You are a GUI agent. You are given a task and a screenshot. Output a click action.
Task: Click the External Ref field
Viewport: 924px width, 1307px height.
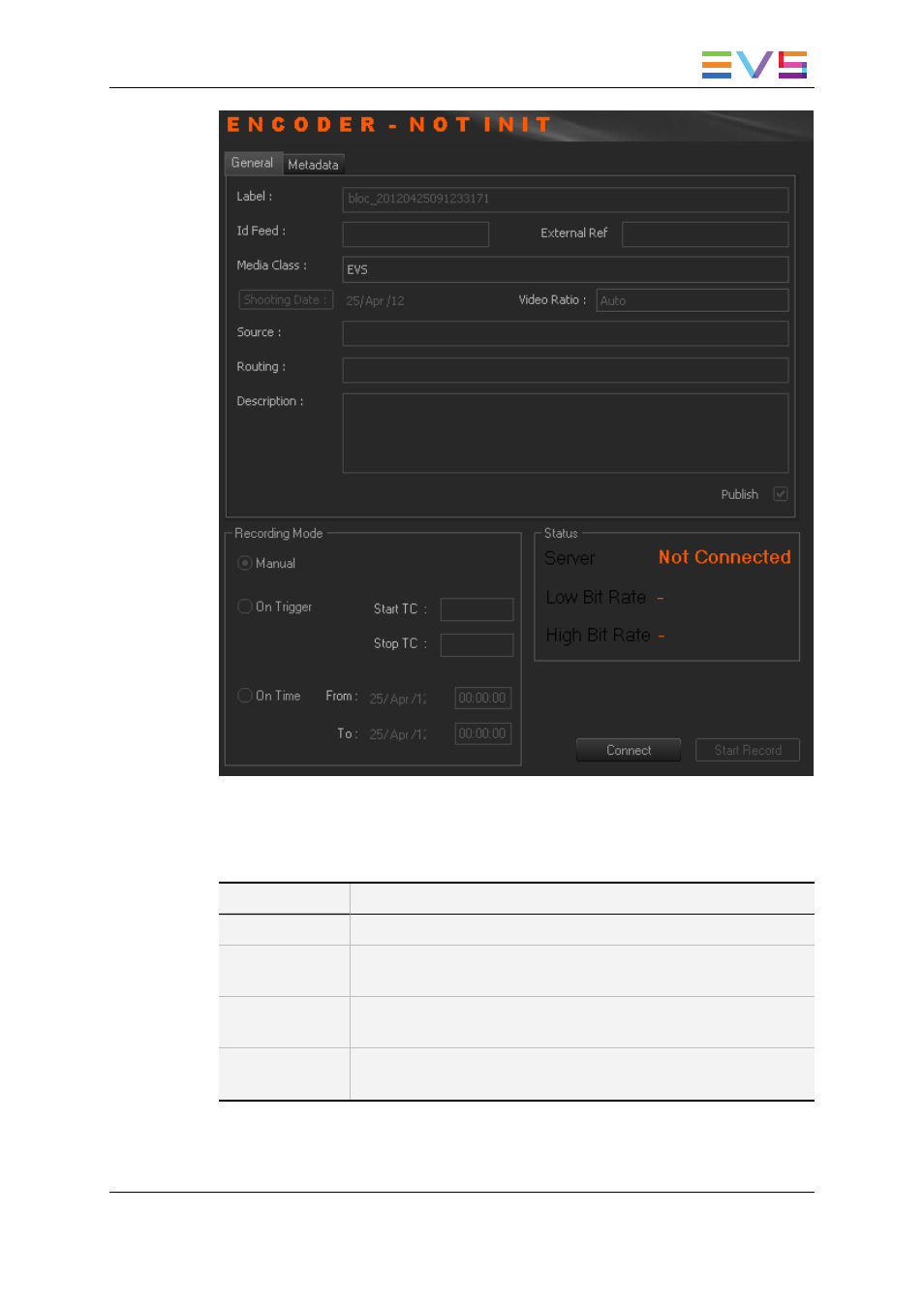pos(704,234)
